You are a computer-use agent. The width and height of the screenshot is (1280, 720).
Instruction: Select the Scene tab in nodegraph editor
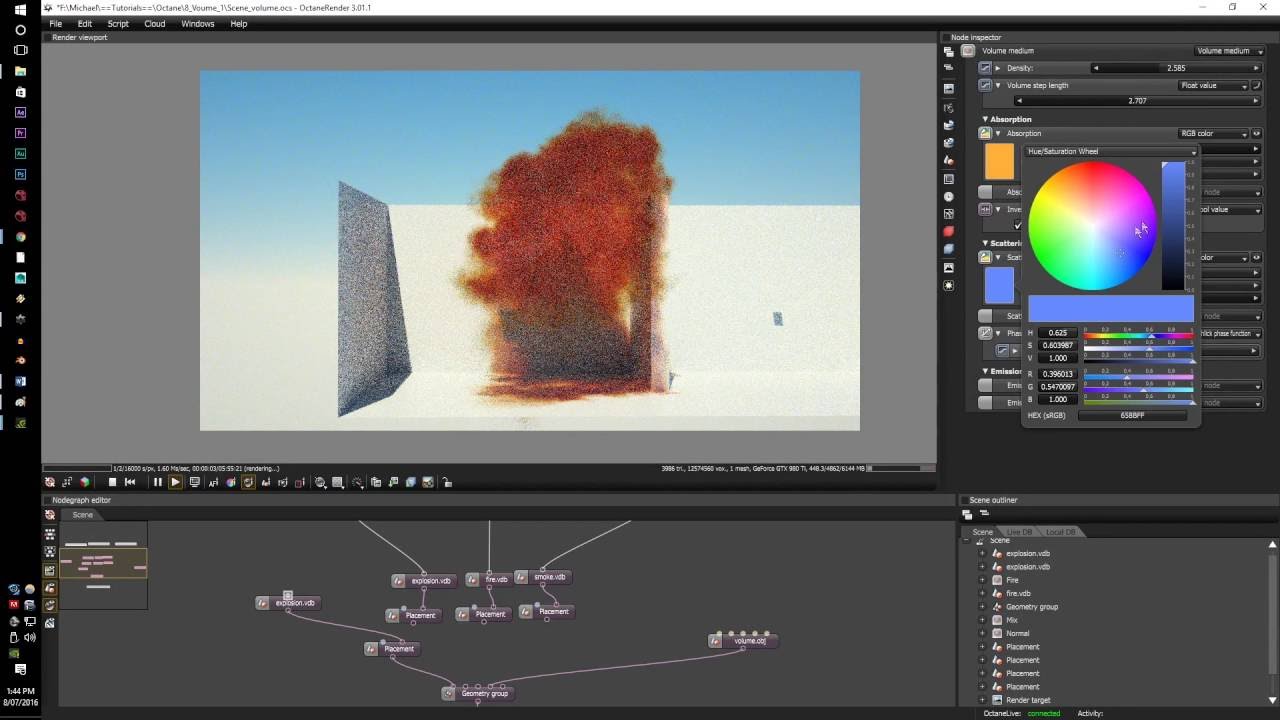82,515
